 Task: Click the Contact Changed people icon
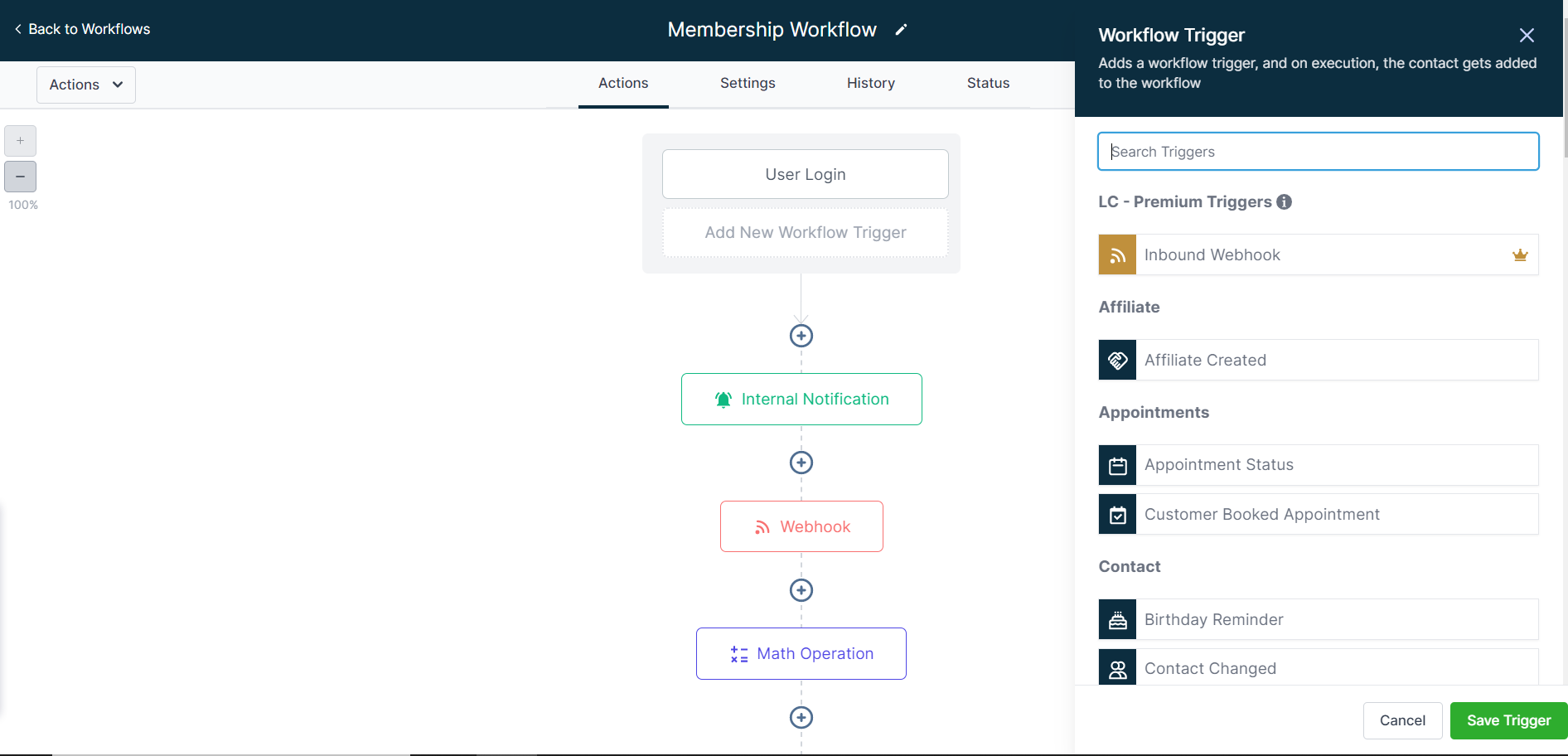(x=1117, y=668)
